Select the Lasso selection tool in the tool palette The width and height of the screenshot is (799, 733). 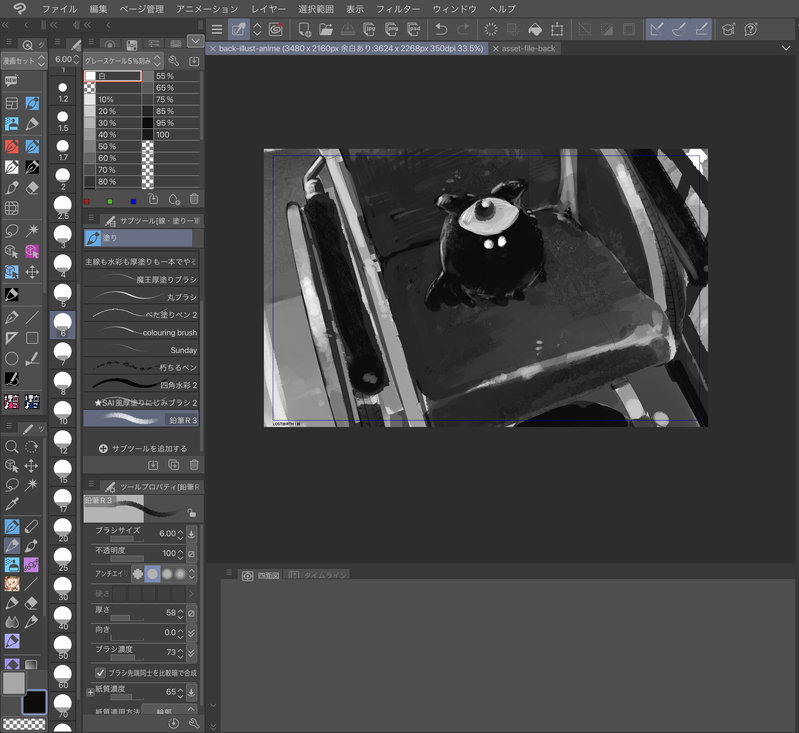coord(12,485)
